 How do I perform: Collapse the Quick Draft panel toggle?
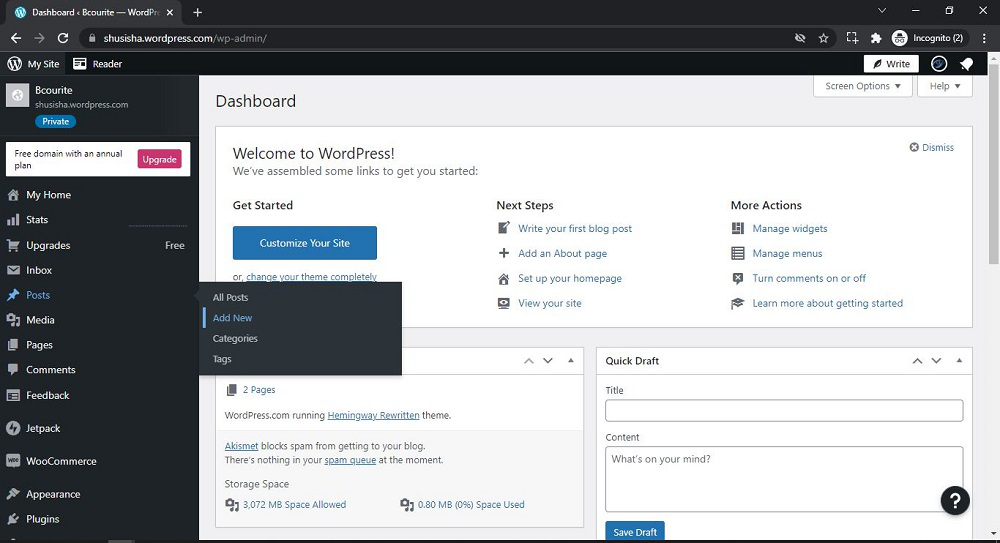point(959,361)
